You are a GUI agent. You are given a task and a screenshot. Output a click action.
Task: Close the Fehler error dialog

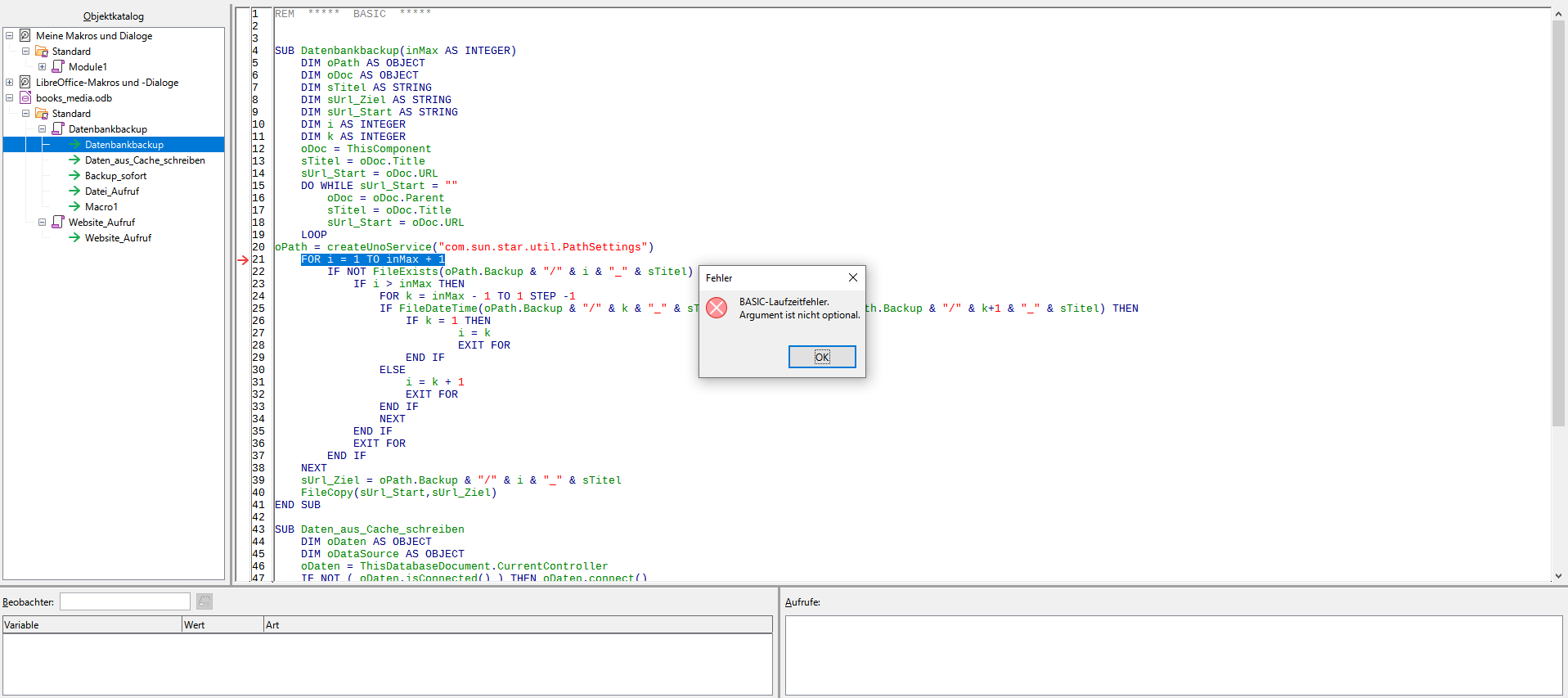(852, 277)
